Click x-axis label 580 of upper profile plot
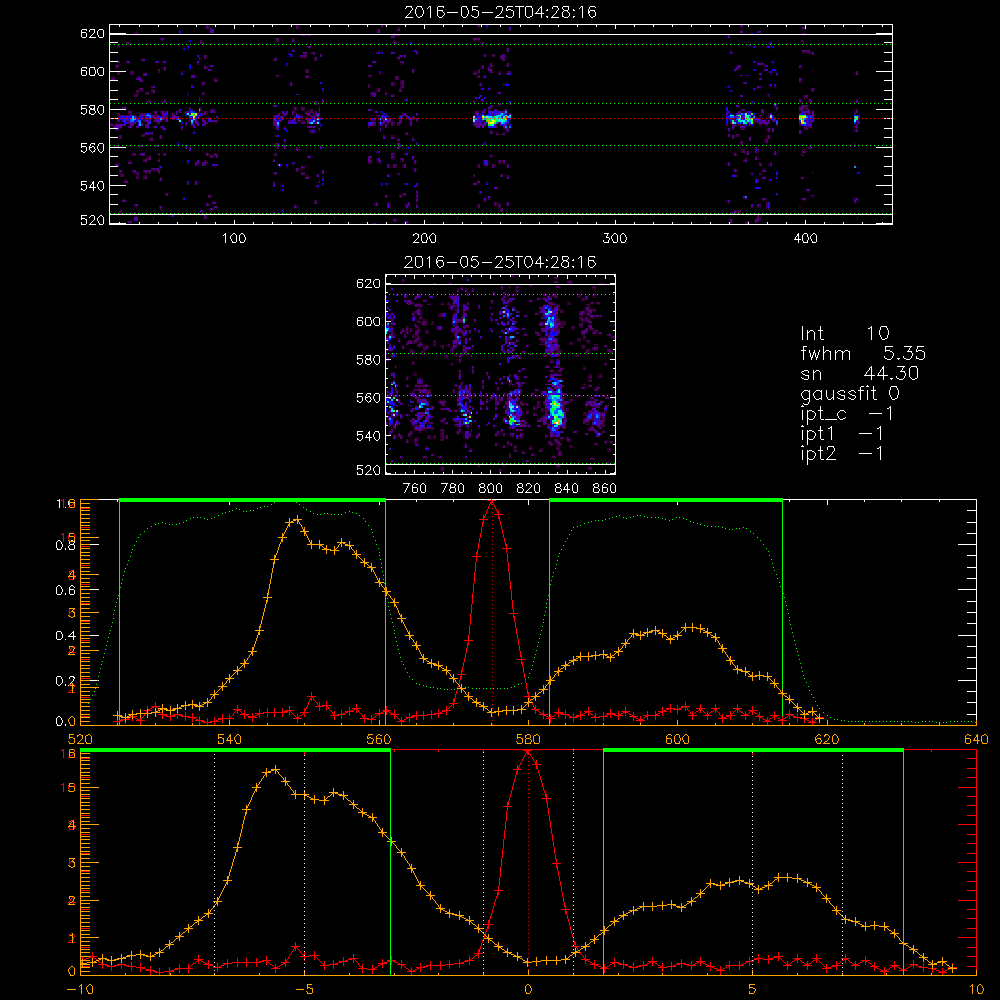The width and height of the screenshot is (1000, 1000). point(528,739)
